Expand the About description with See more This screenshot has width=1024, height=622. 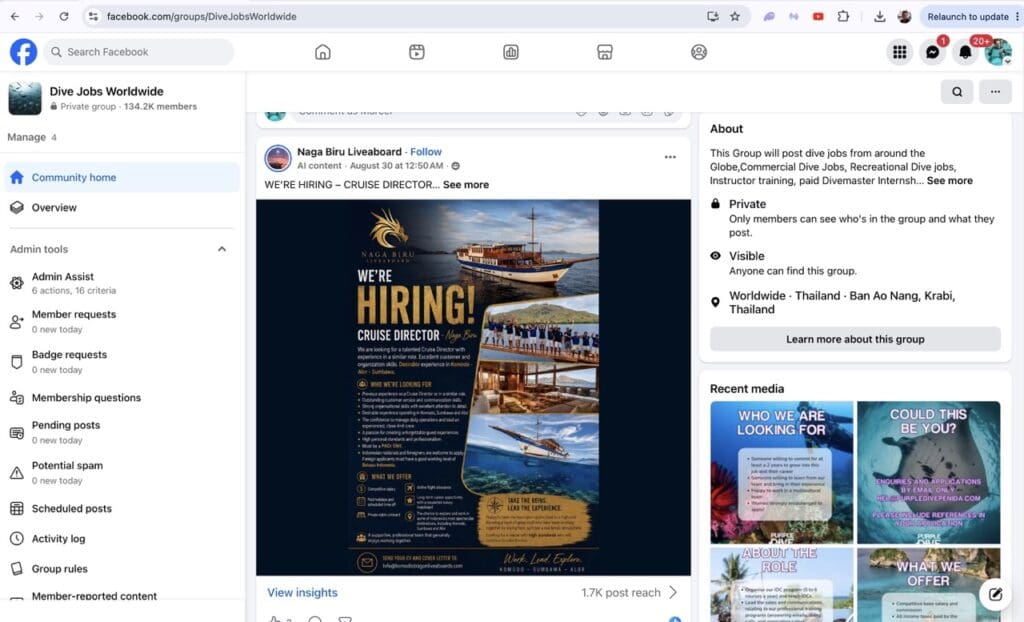click(x=950, y=180)
